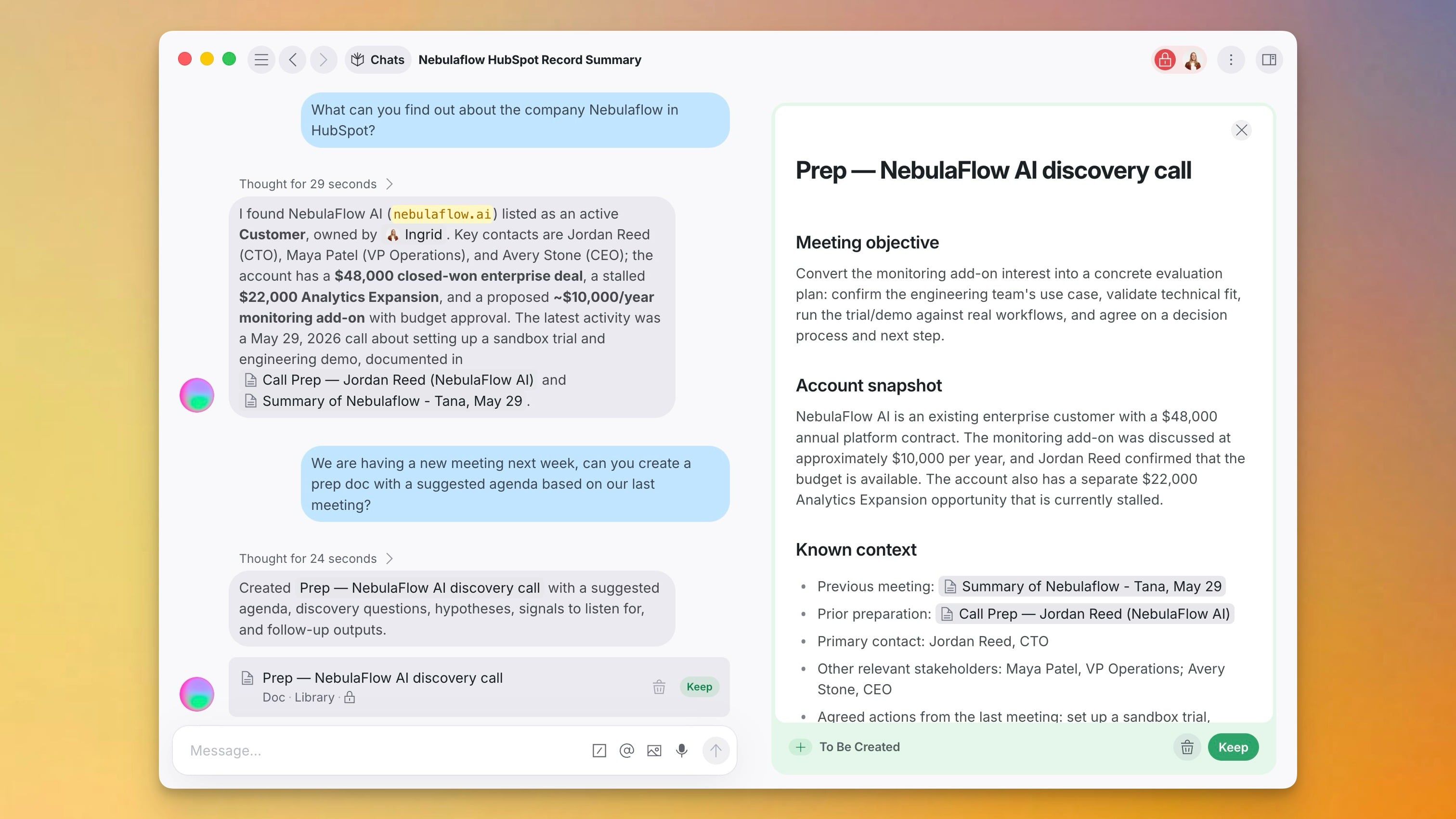The width and height of the screenshot is (1456, 819).
Task: Click the plus icon beside To Be Created
Action: pos(800,747)
